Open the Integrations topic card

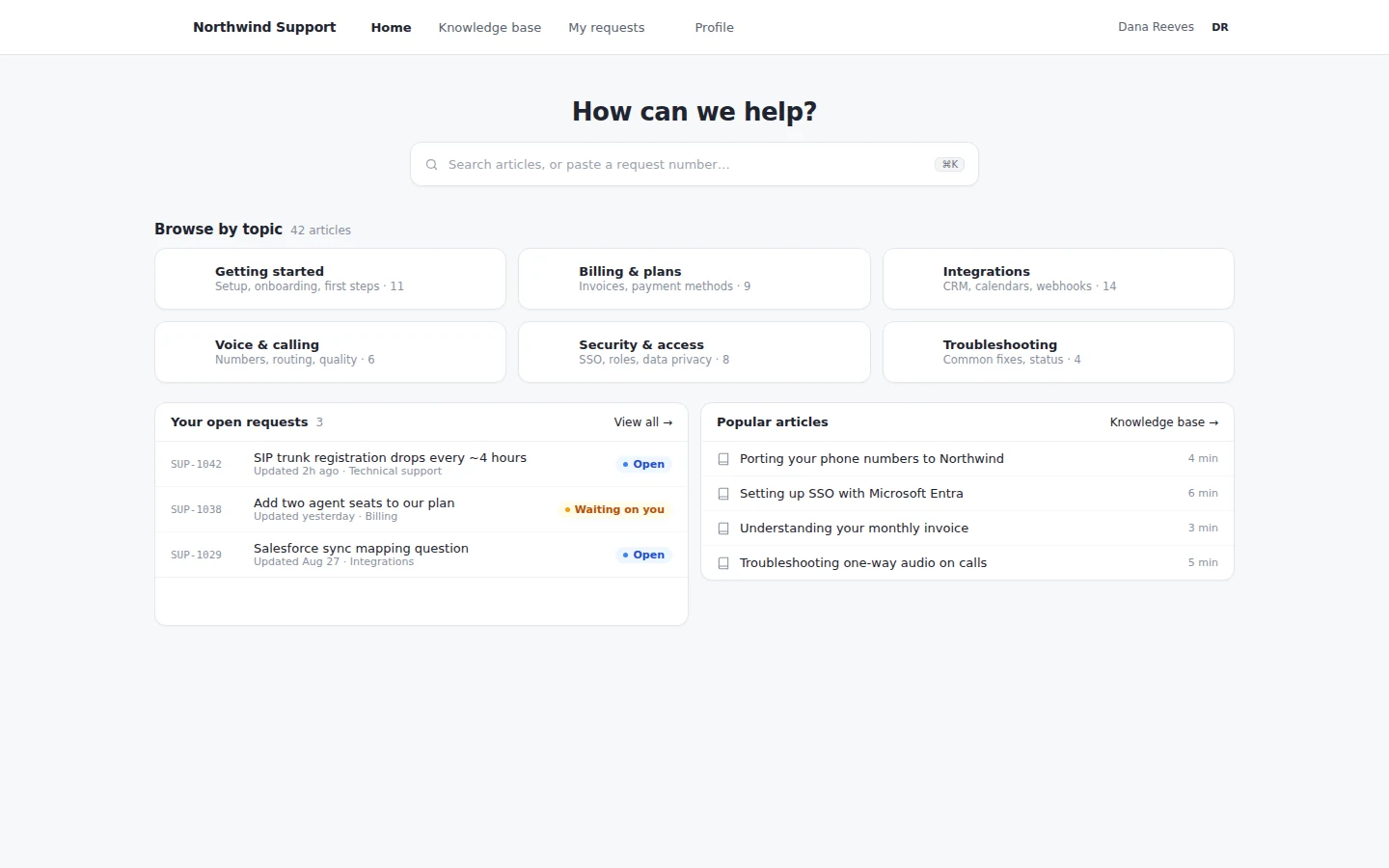[x=1058, y=279]
